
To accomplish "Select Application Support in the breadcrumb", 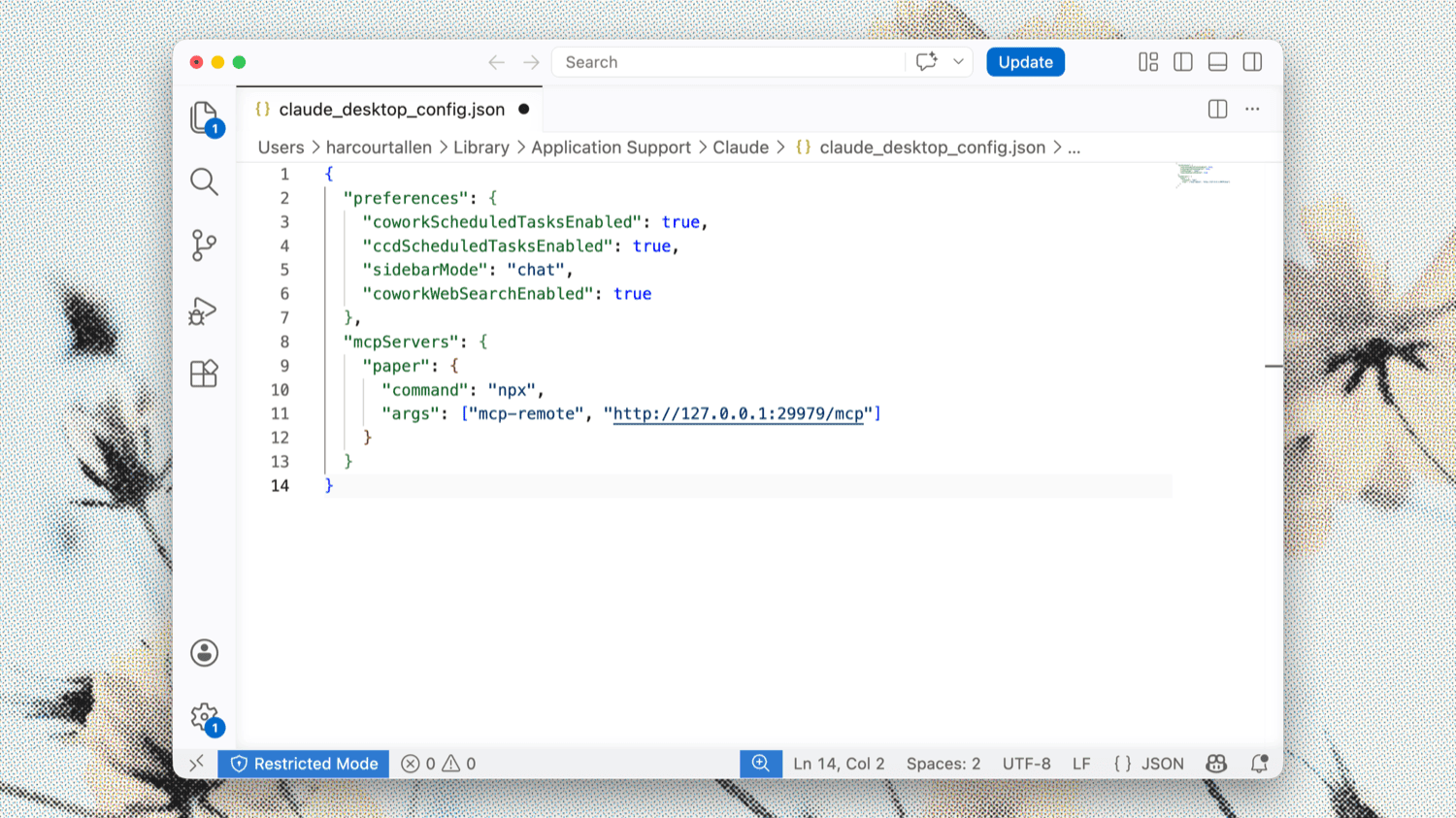I will [x=611, y=147].
